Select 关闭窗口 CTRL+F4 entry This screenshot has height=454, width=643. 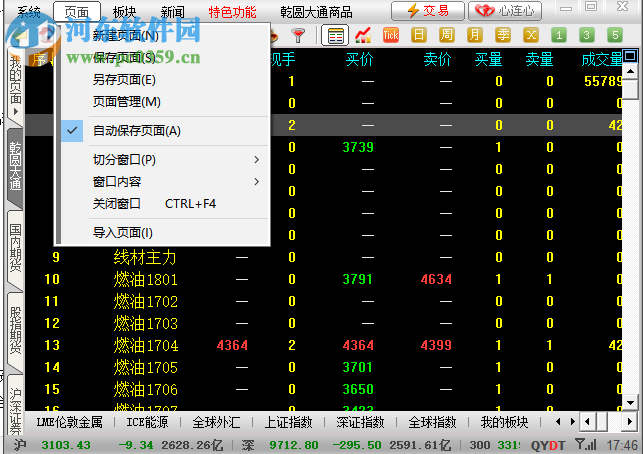pyautogui.click(x=165, y=203)
